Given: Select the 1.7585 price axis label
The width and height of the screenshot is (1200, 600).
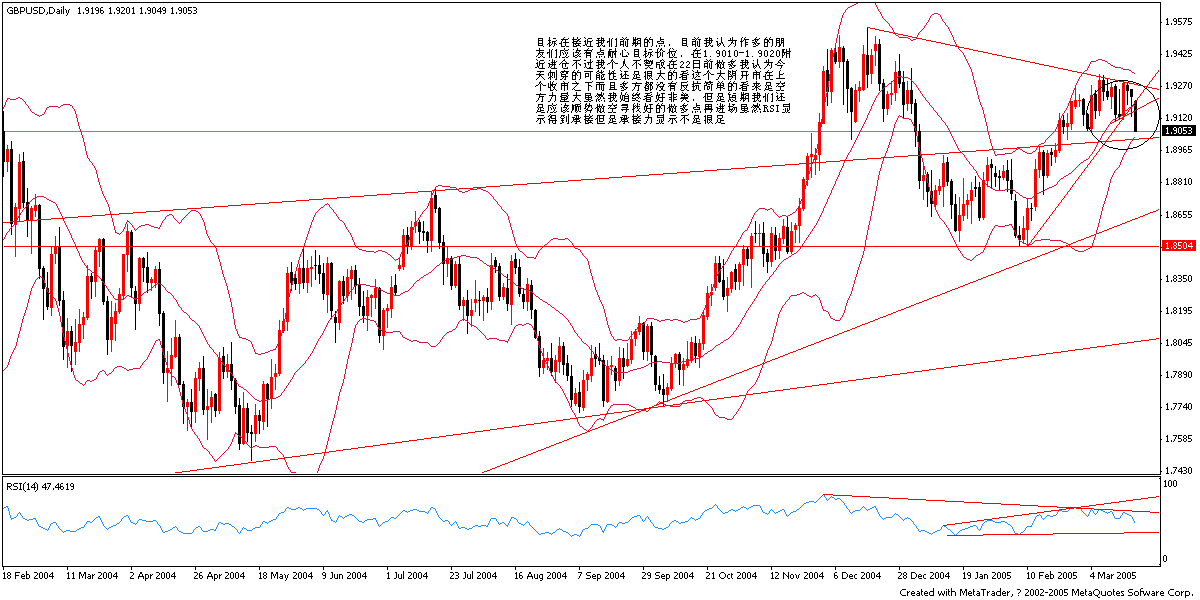Looking at the screenshot, I should point(1180,438).
